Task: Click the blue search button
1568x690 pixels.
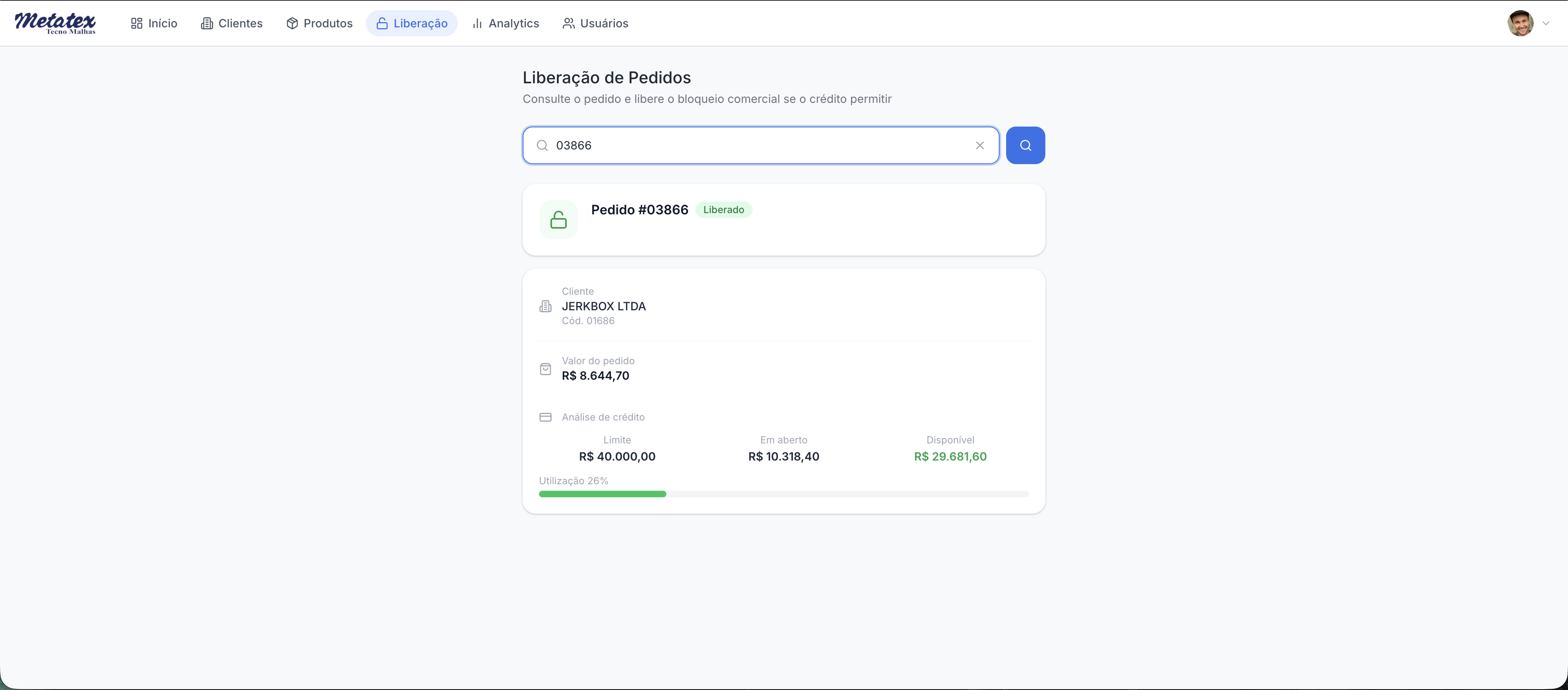Action: tap(1025, 145)
